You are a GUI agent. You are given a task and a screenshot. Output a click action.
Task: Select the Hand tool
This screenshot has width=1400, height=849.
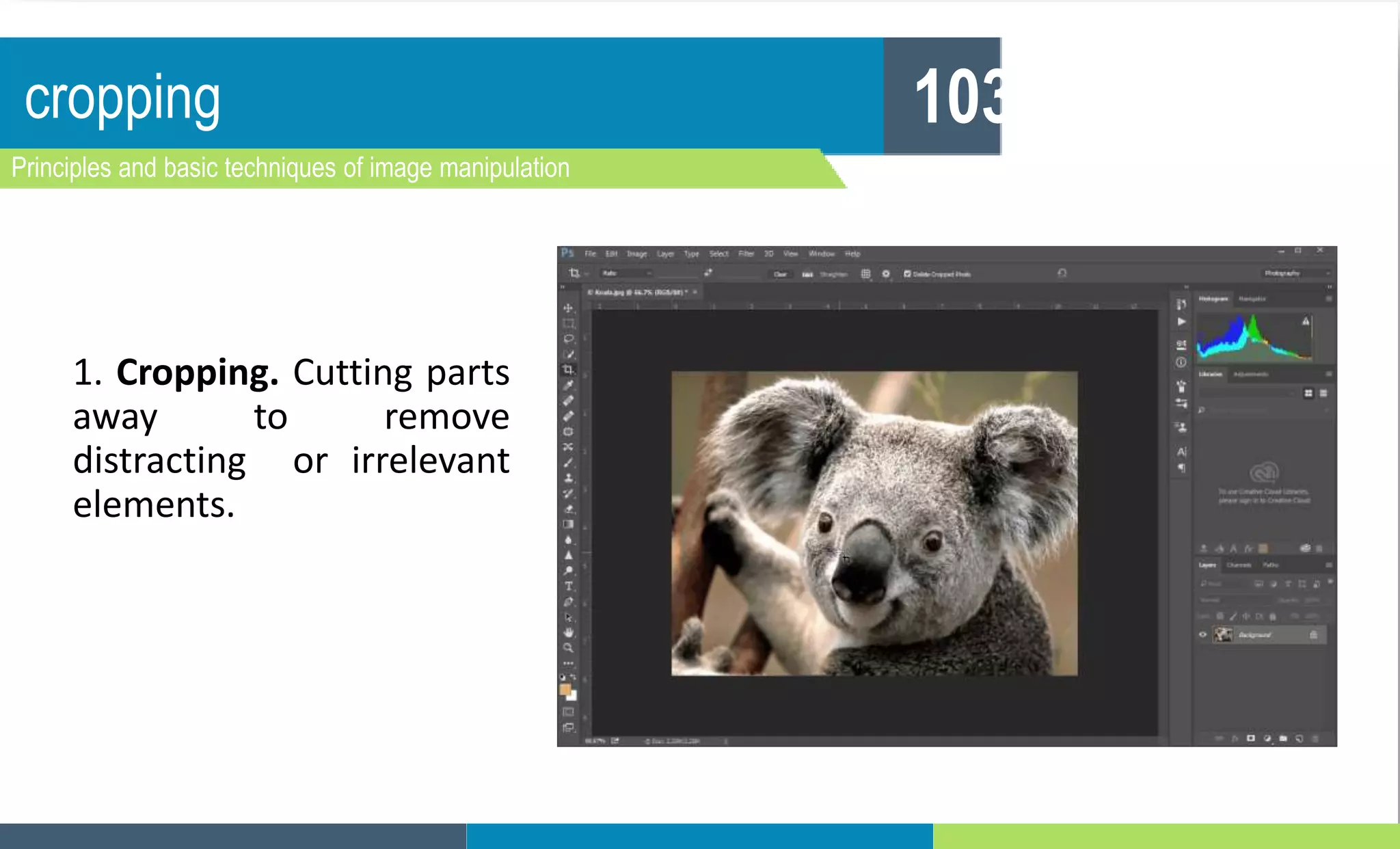(x=568, y=633)
